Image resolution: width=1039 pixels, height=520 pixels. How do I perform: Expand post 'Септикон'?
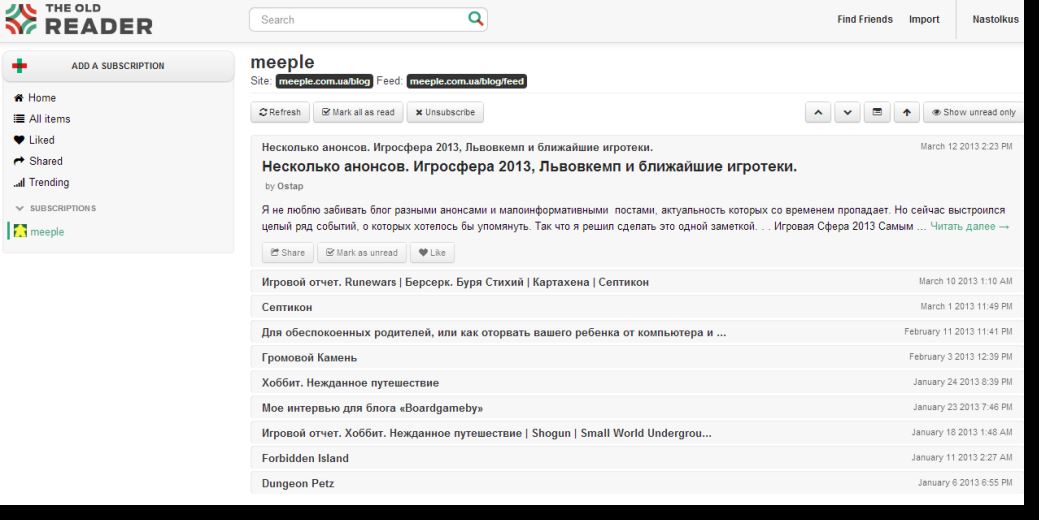coord(637,307)
